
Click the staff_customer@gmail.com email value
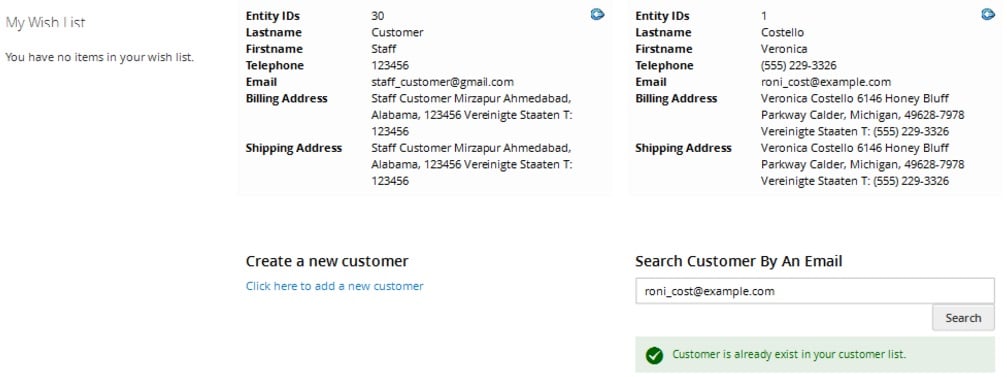point(442,82)
